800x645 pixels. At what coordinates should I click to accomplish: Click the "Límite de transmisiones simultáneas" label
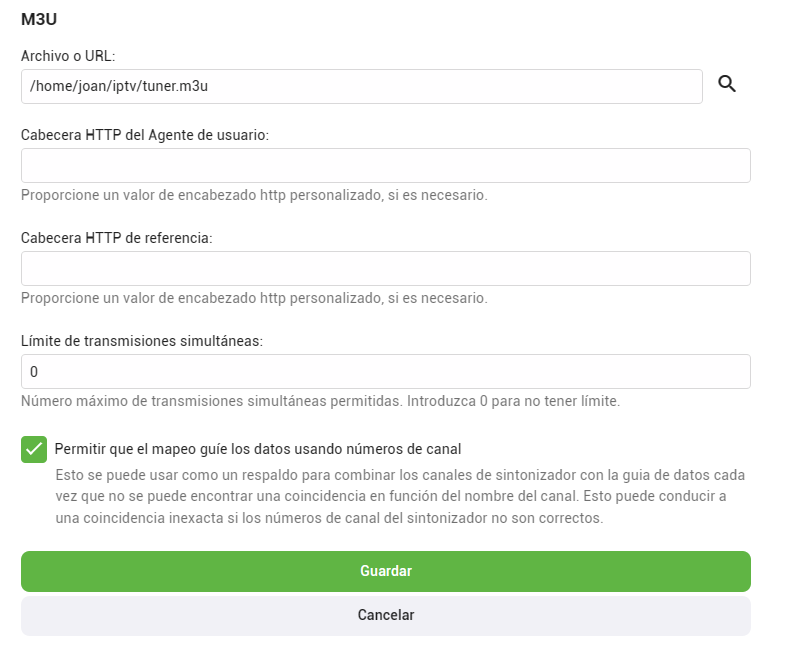pos(142,340)
